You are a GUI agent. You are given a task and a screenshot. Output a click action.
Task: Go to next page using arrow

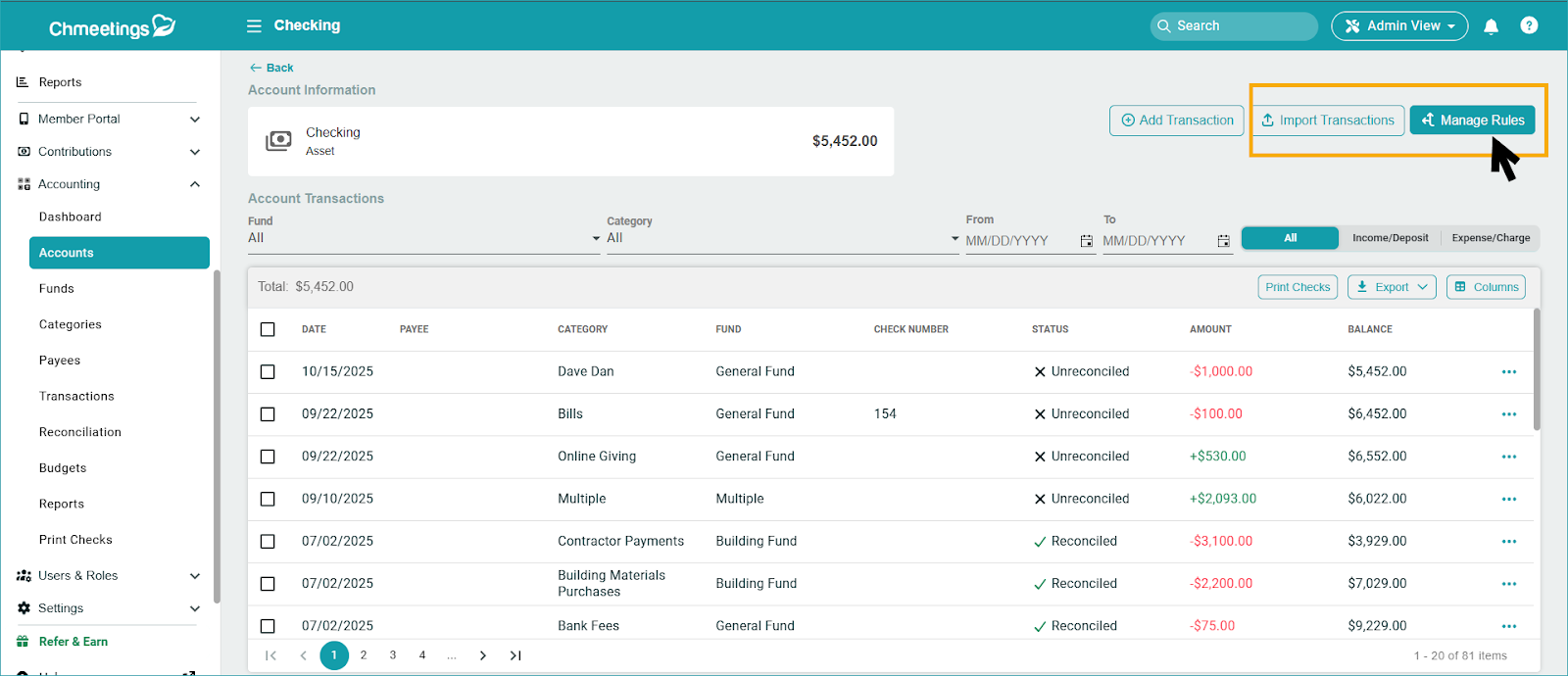pyautogui.click(x=482, y=655)
